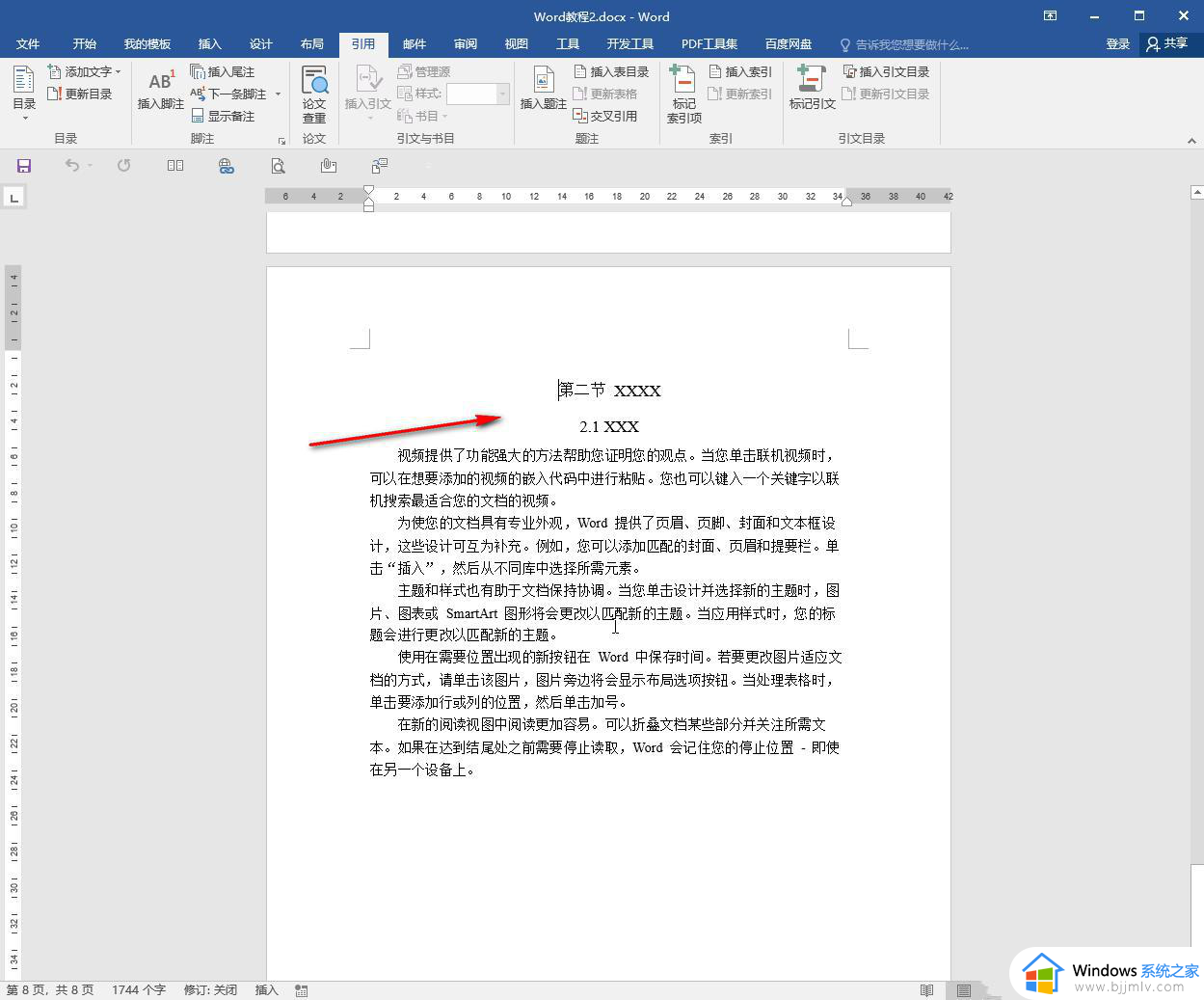Switch to the 百度网盘 tab

pyautogui.click(x=789, y=44)
